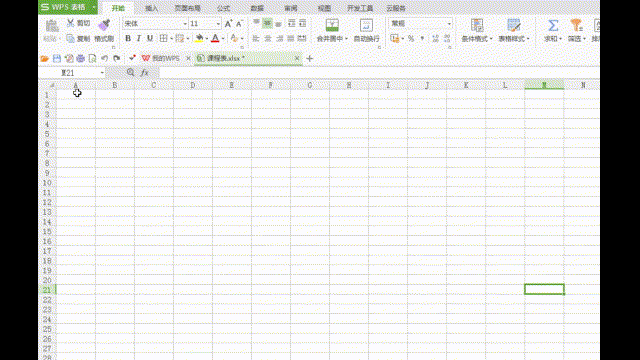Open the font size dropdown
Image resolution: width=640 pixels, height=360 pixels.
(218, 24)
